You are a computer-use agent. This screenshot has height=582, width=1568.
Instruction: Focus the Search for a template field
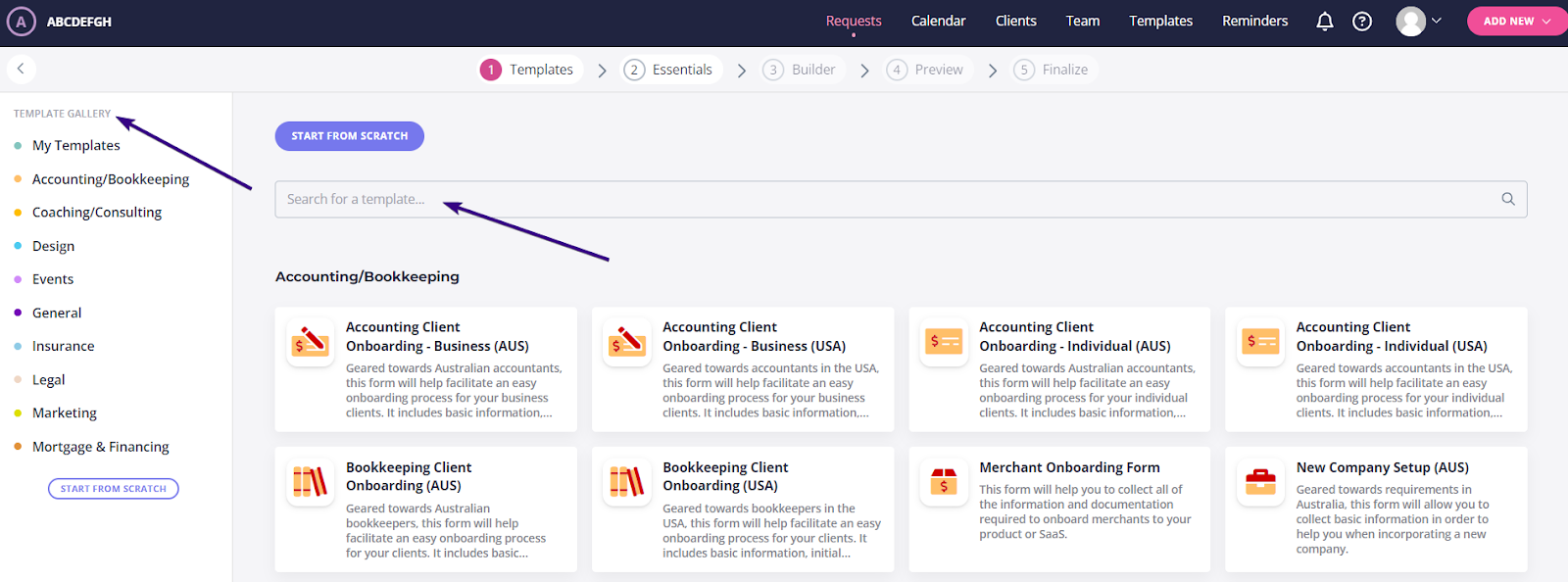(901, 199)
